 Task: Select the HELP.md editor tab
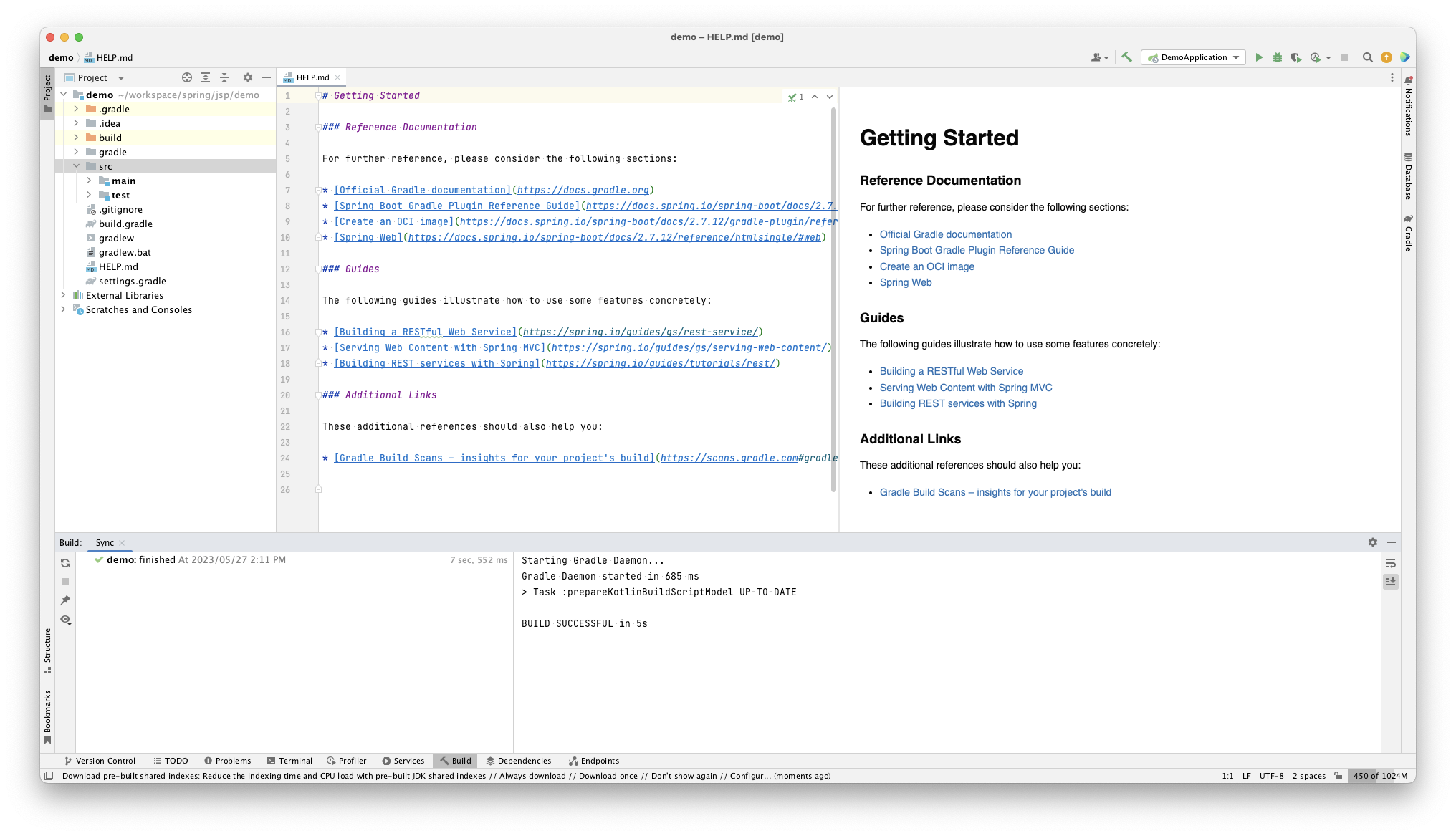pos(312,77)
